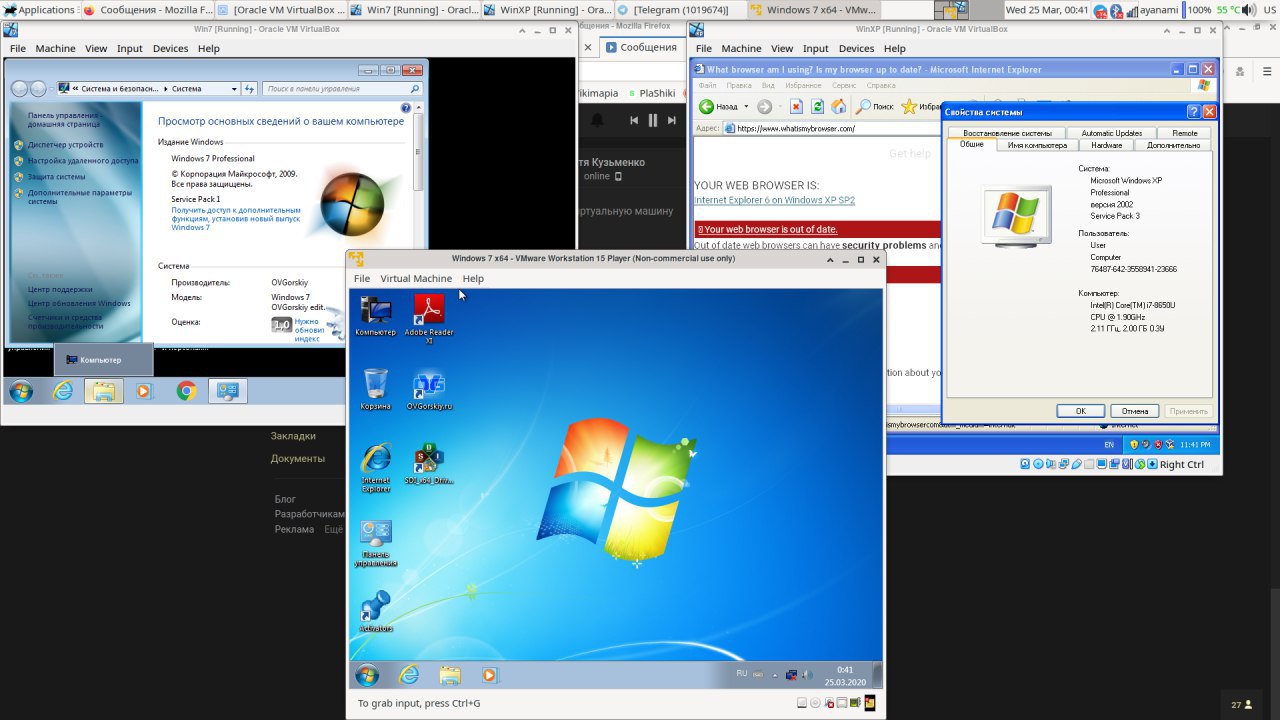This screenshot has height=720, width=1280.
Task: Open the Избранное menu in IE6
Action: (x=803, y=86)
